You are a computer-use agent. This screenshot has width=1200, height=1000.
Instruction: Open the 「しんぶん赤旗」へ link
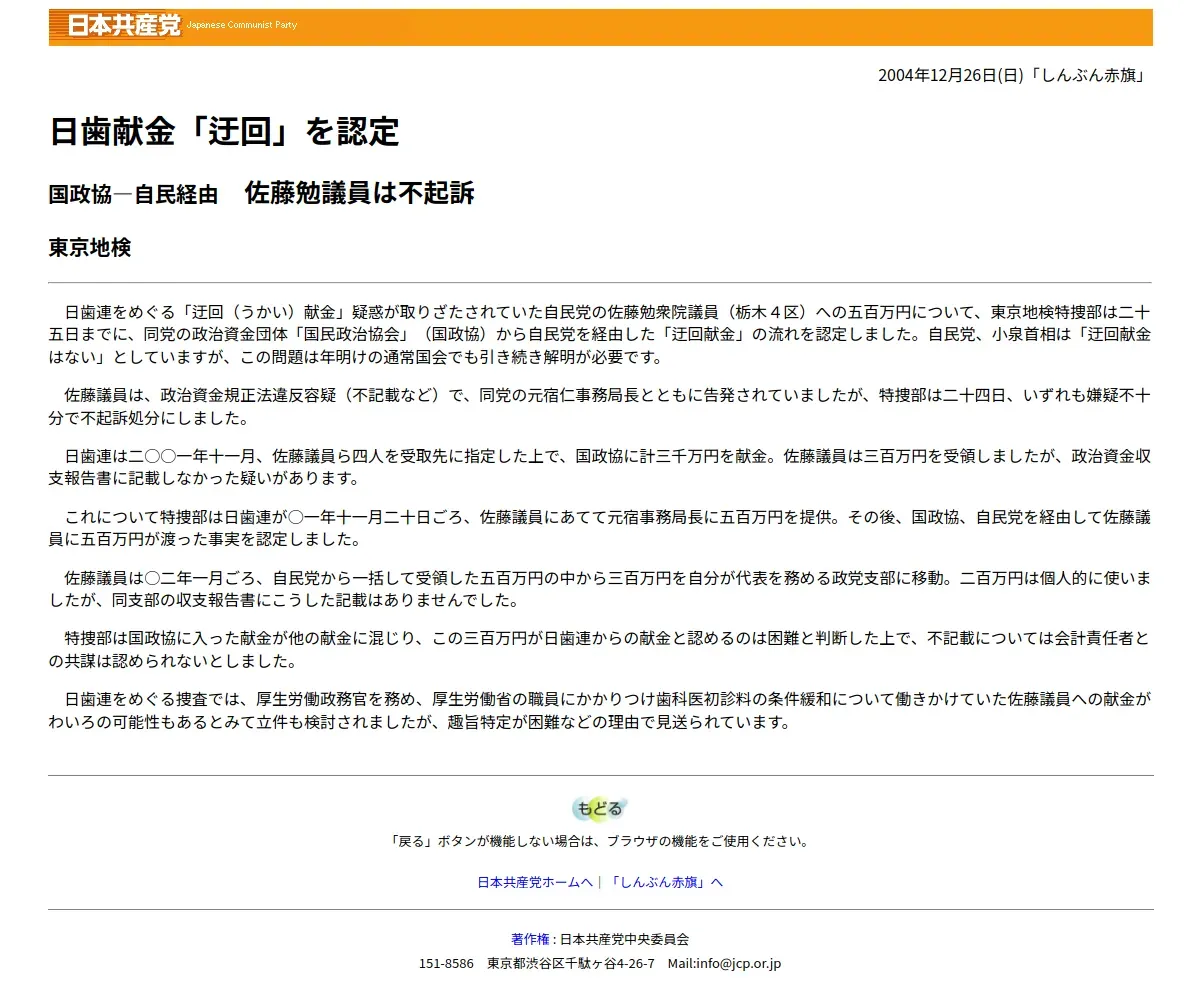click(x=665, y=882)
